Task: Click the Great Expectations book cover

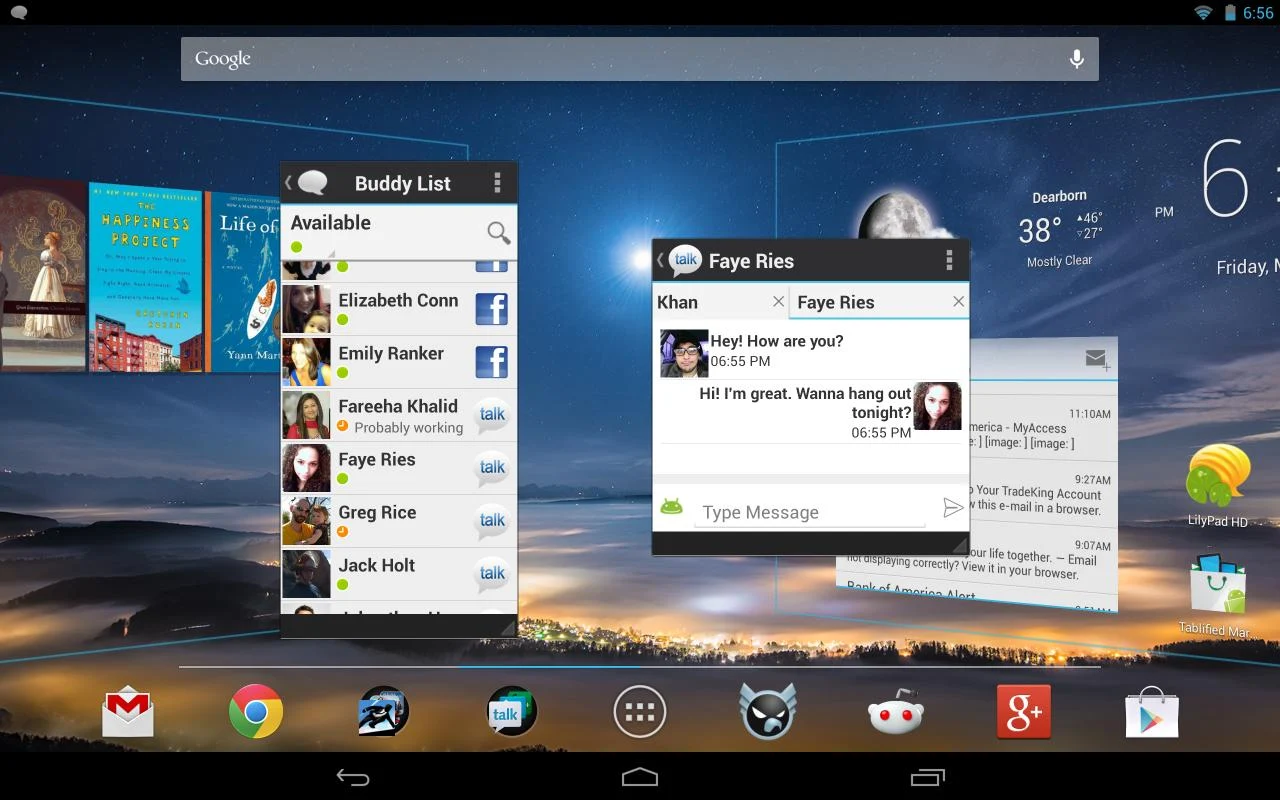Action: (42, 274)
